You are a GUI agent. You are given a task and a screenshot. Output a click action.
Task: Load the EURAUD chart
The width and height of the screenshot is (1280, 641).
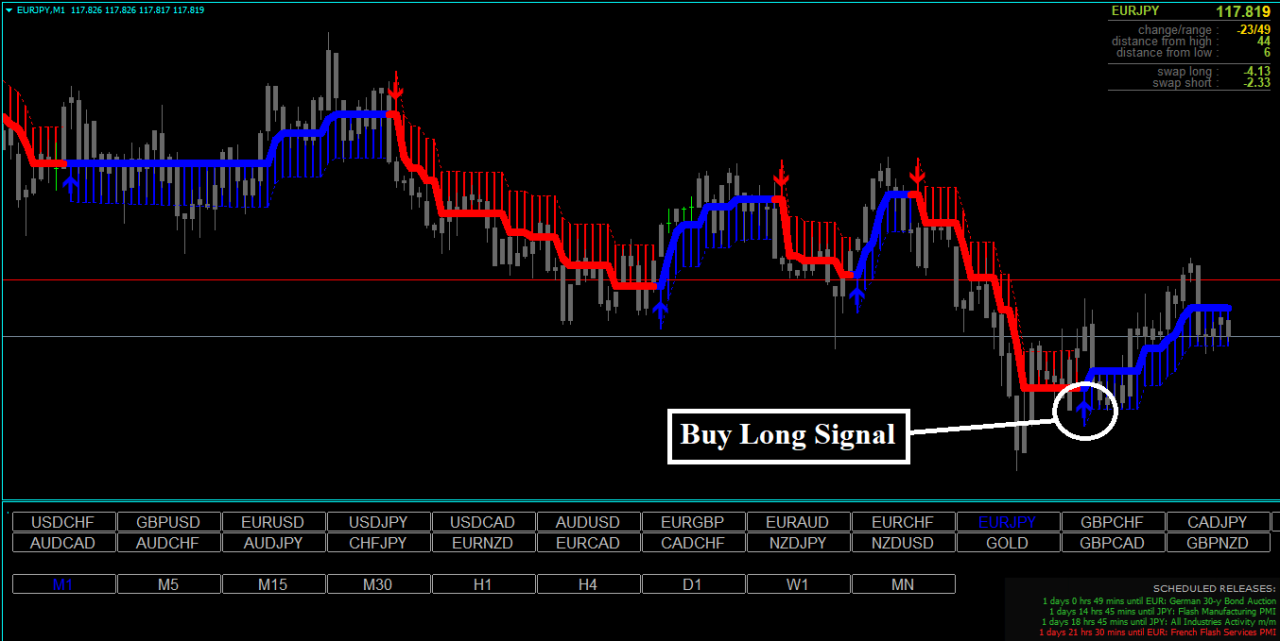click(x=799, y=522)
